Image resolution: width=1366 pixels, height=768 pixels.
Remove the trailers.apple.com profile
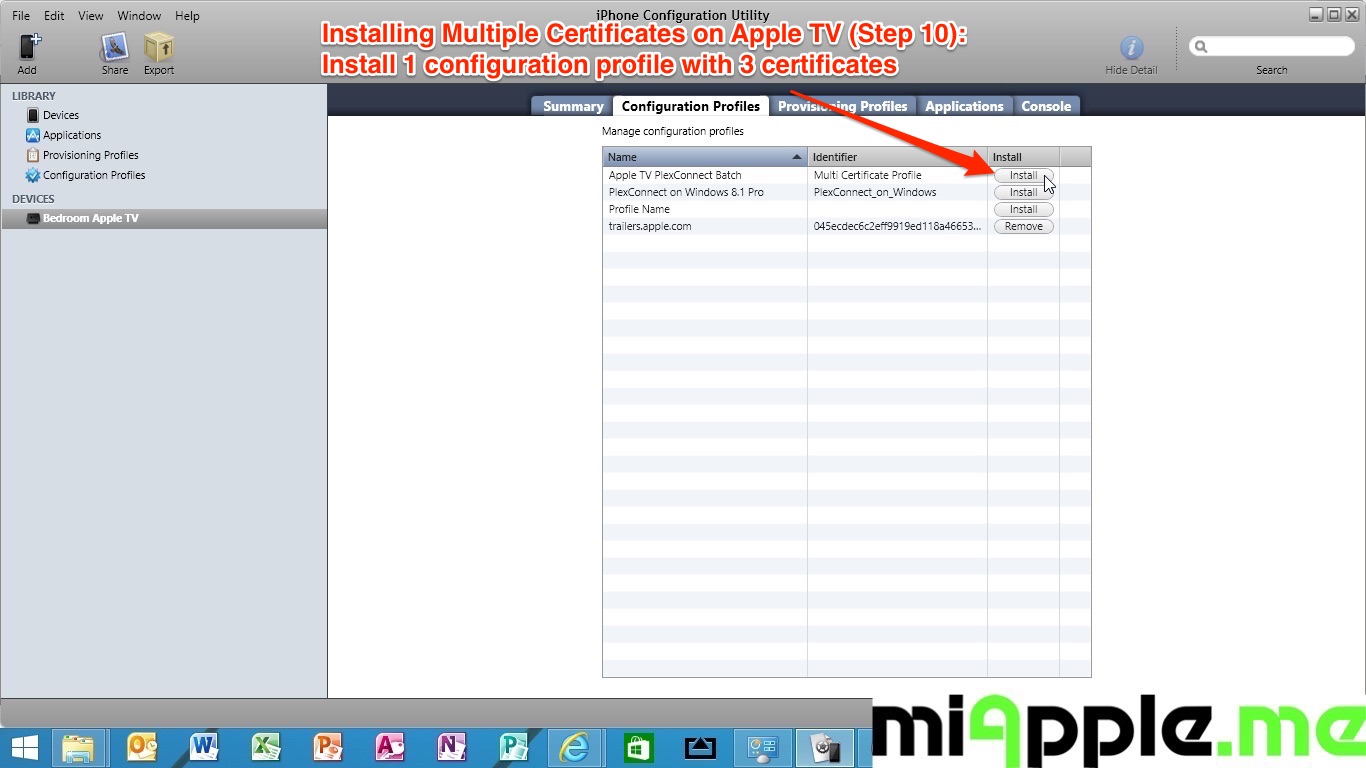pos(1023,226)
